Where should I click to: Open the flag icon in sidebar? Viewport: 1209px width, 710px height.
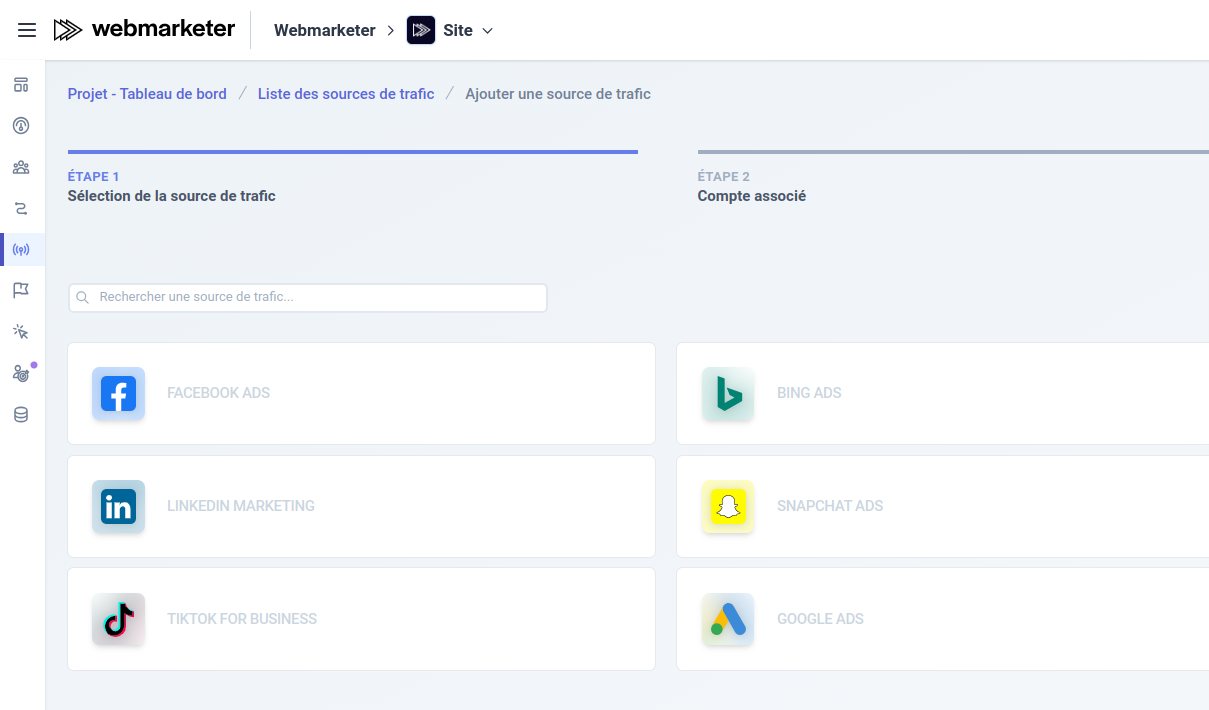pyautogui.click(x=21, y=290)
